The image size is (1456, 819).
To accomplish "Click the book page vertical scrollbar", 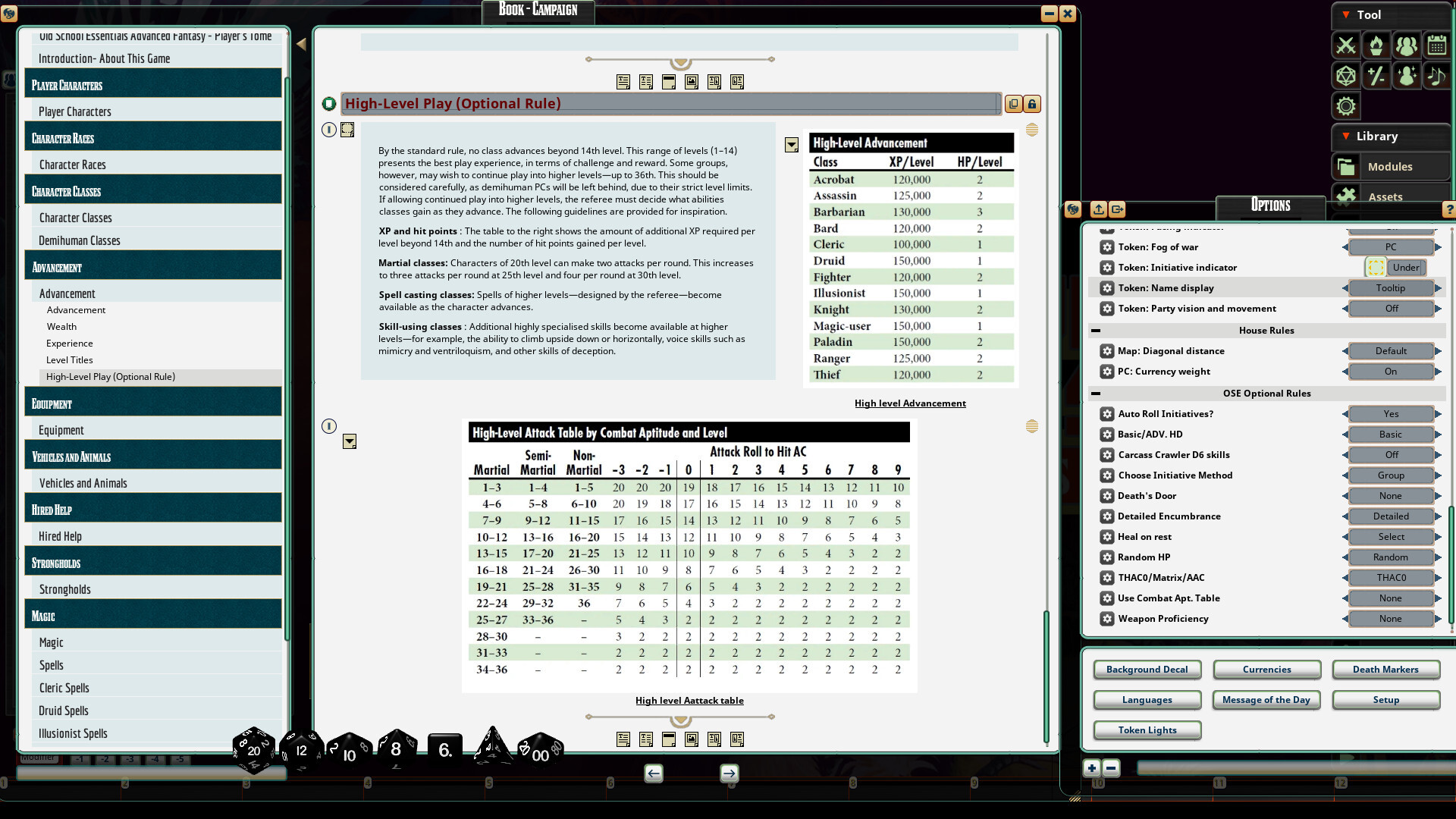I will click(x=1046, y=676).
